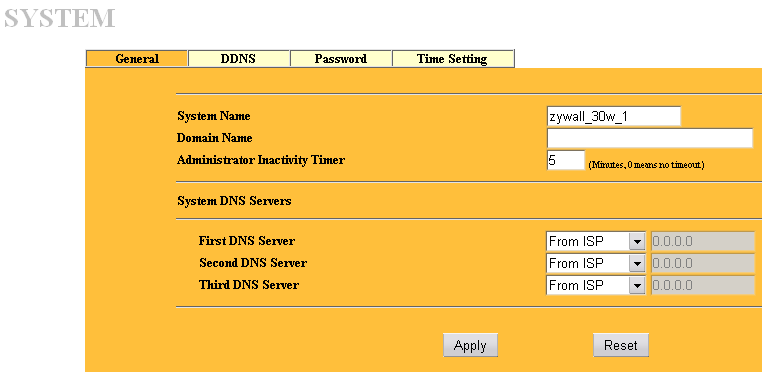The height and width of the screenshot is (379, 762).
Task: Click the Apply button
Action: (470, 345)
